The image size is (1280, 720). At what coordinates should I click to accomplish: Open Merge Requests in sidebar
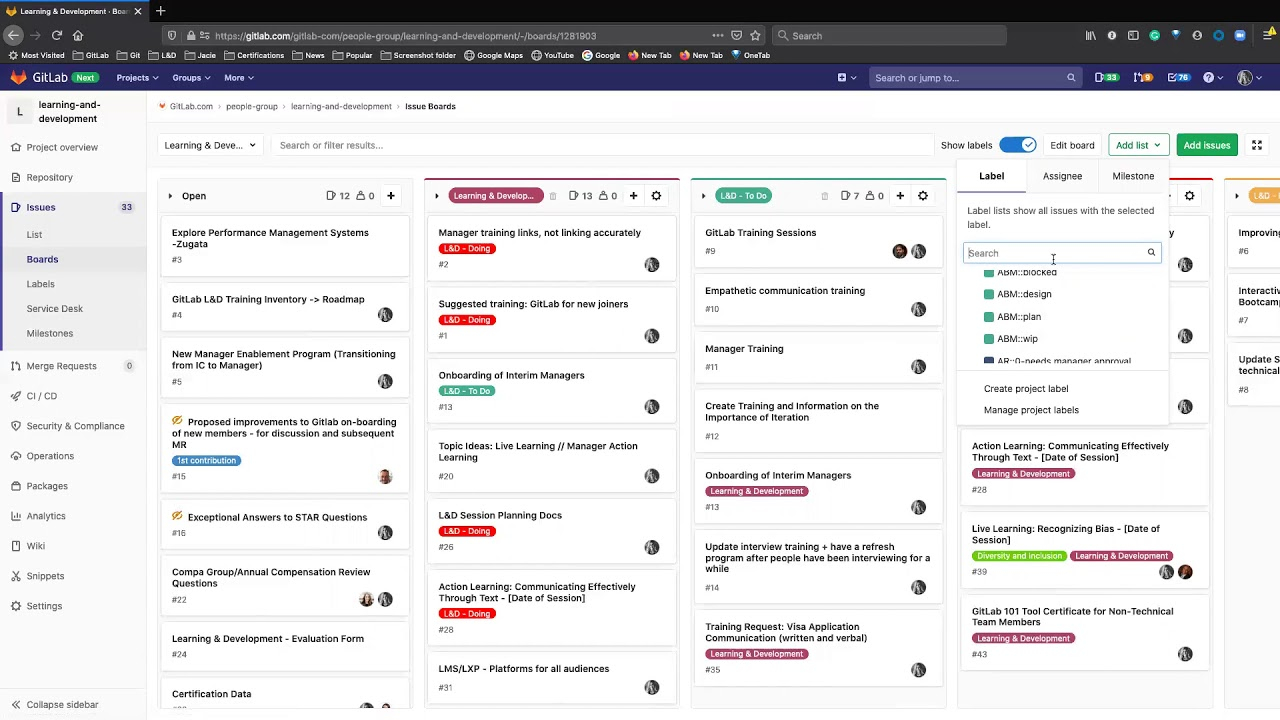[61, 366]
